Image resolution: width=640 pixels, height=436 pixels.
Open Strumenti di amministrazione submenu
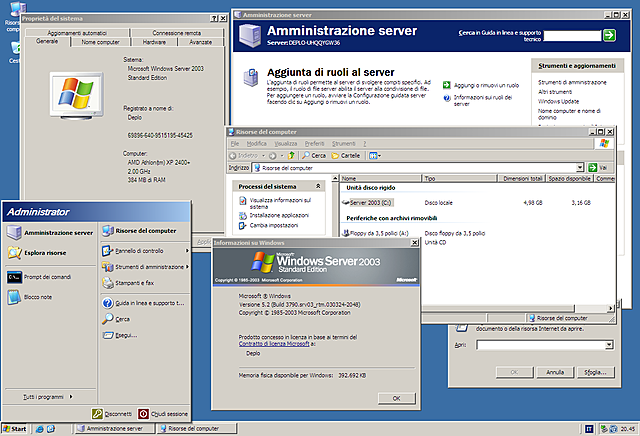click(145, 267)
